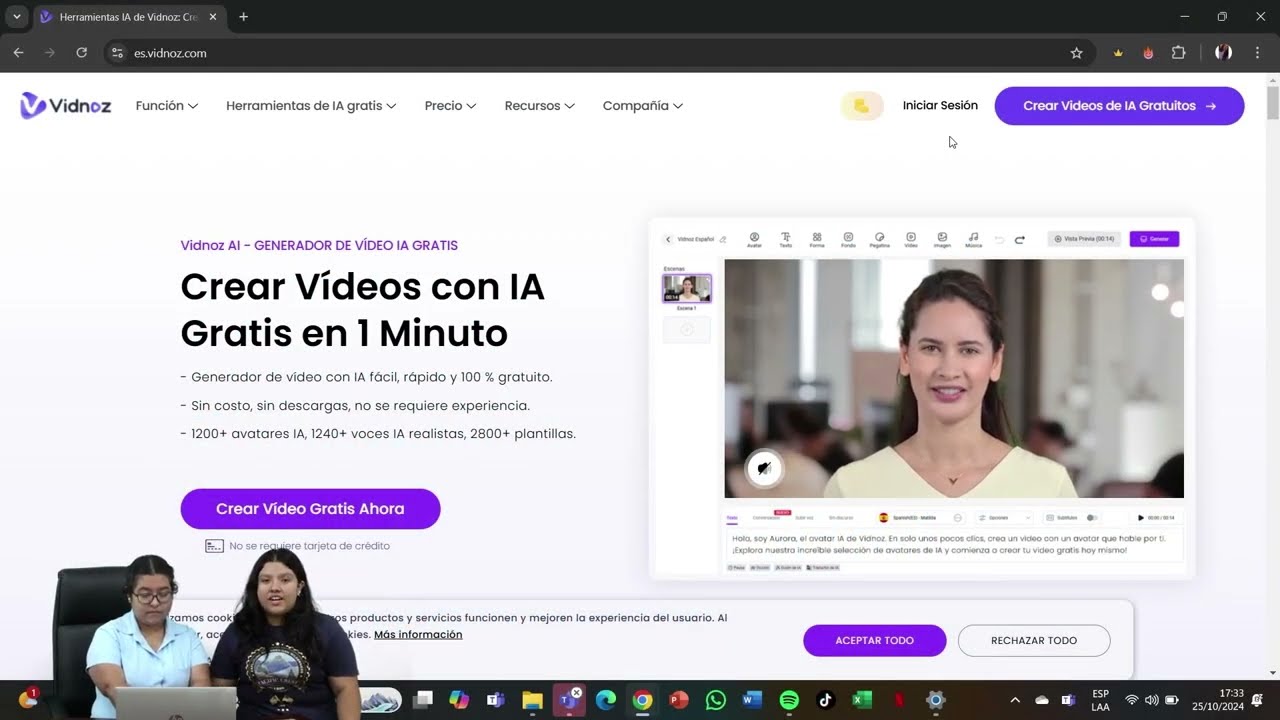Viewport: 1280px width, 720px height.
Task: Open Excel from the taskbar
Action: pyautogui.click(x=862, y=700)
